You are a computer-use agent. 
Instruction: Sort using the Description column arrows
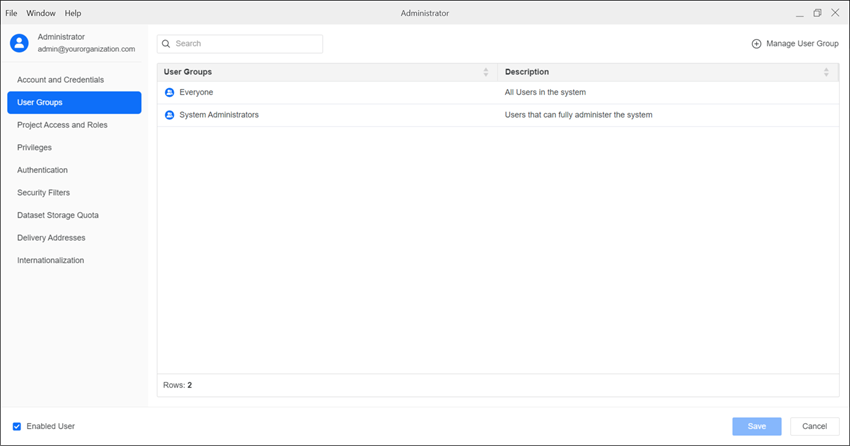click(x=826, y=72)
